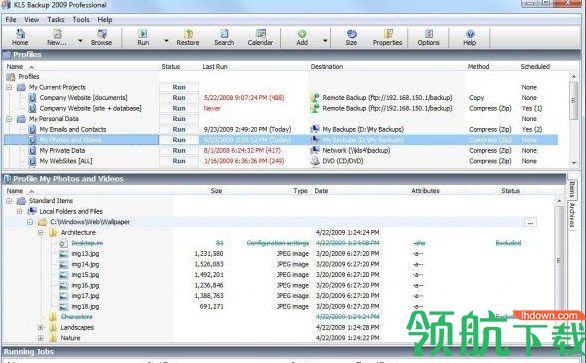Open the Tools menu
The width and height of the screenshot is (586, 363).
(81, 19)
